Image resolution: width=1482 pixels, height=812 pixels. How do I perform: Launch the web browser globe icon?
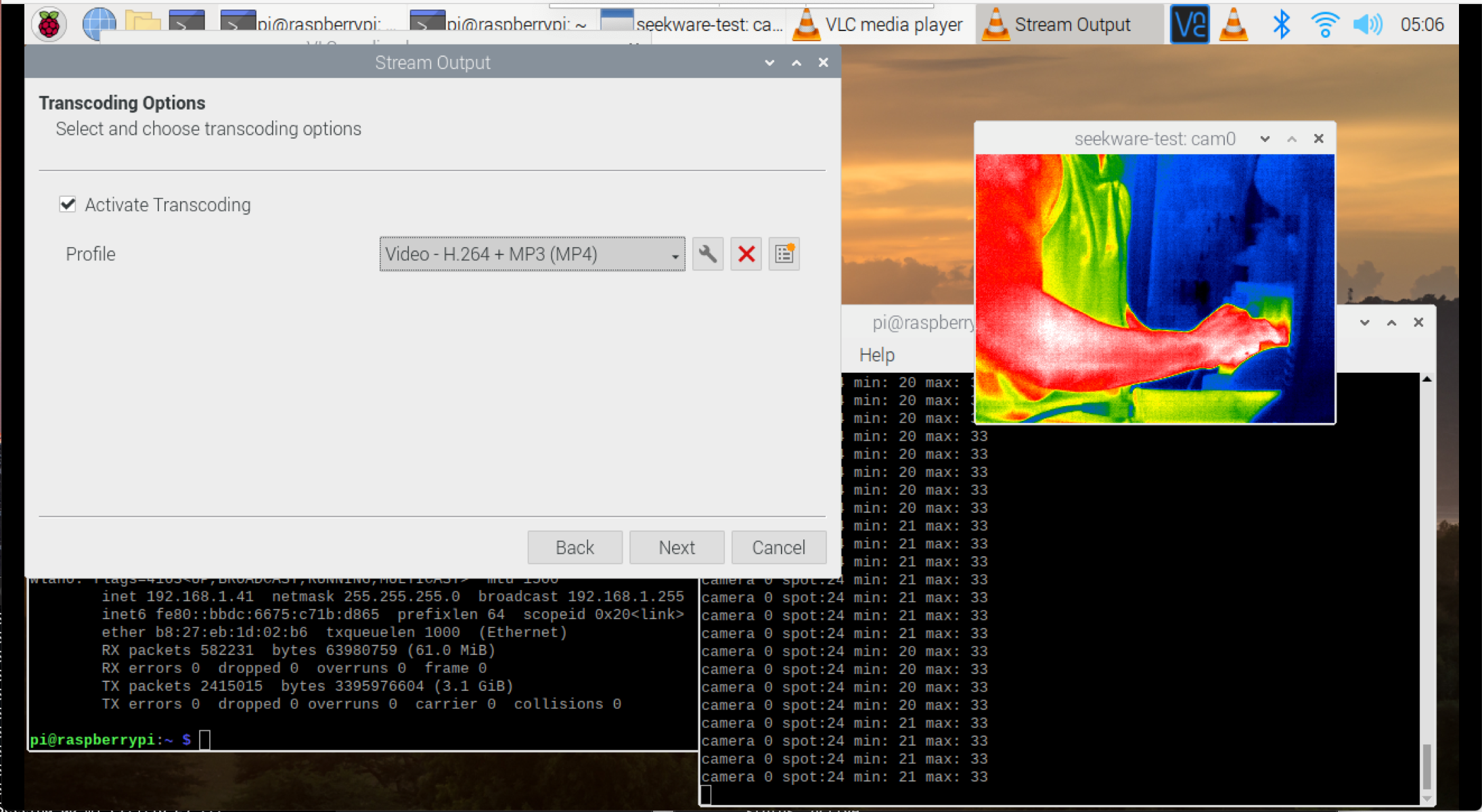pos(99,24)
